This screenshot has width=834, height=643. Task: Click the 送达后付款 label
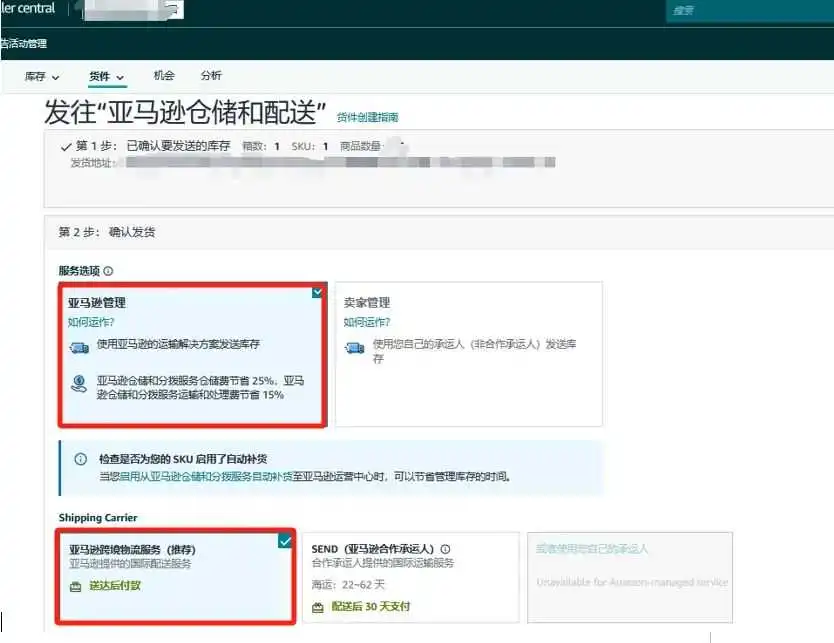(115, 586)
